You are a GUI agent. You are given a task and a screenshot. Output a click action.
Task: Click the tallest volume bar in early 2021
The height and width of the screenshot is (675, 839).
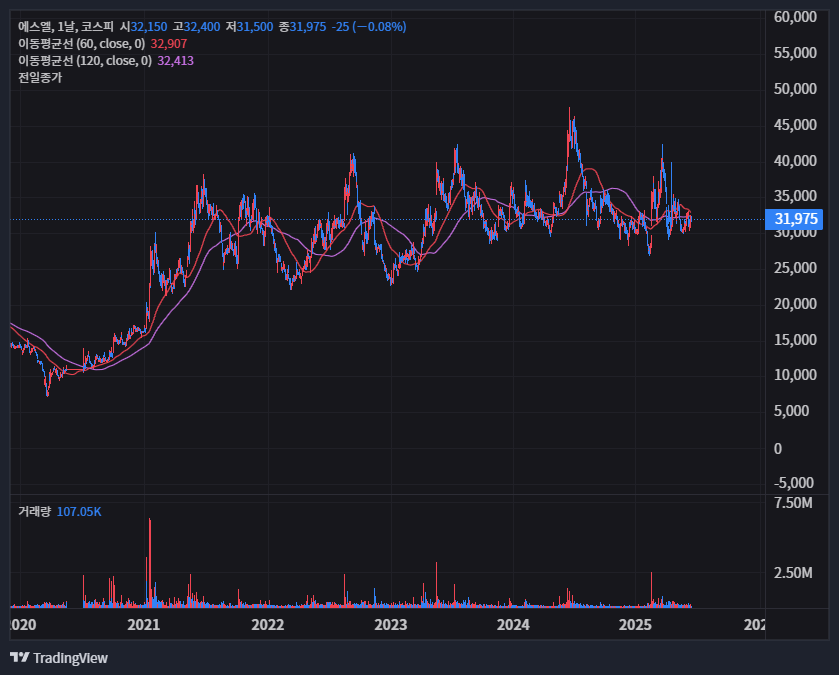(150, 563)
